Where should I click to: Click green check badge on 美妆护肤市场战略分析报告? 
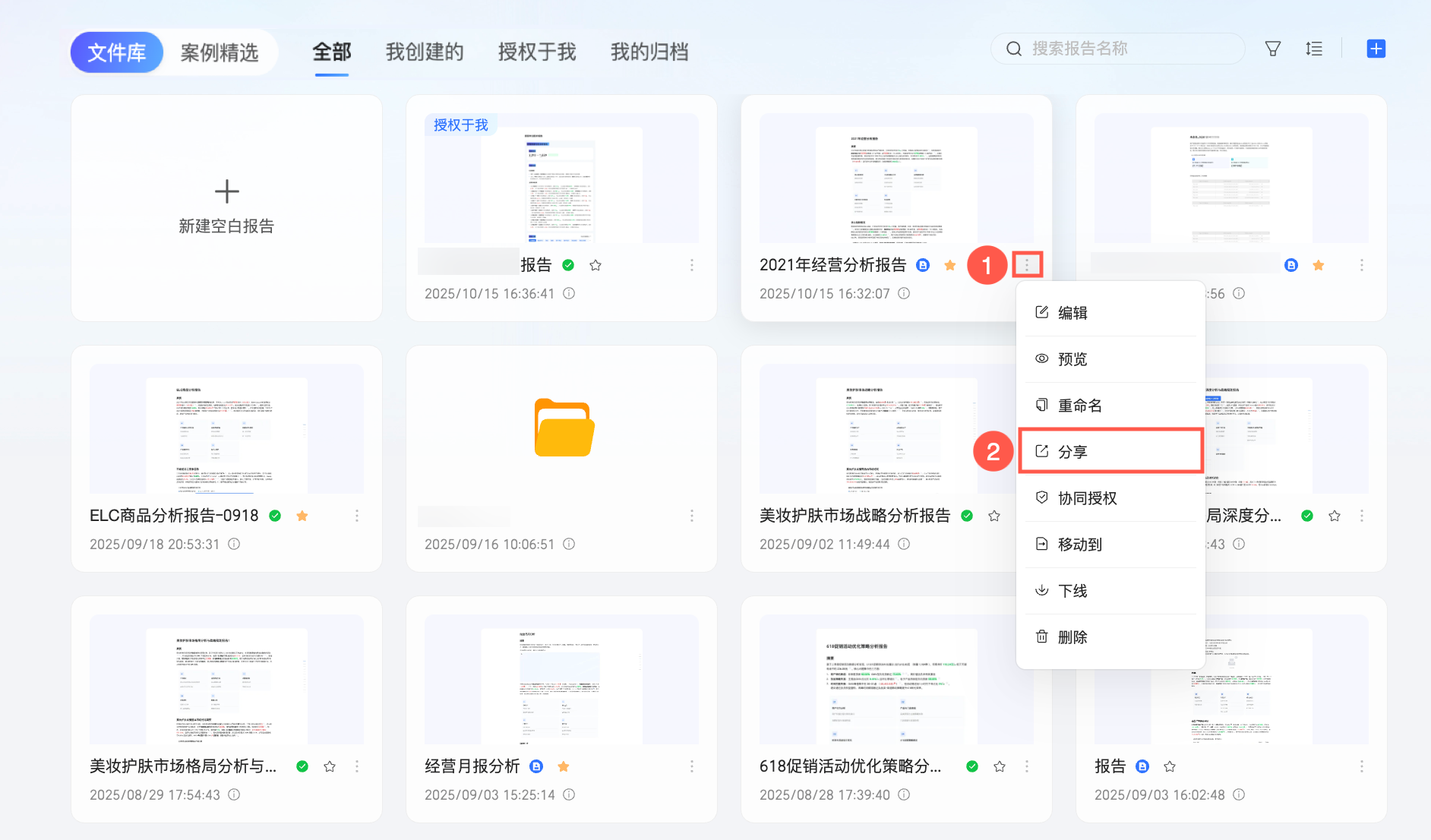pyautogui.click(x=967, y=516)
